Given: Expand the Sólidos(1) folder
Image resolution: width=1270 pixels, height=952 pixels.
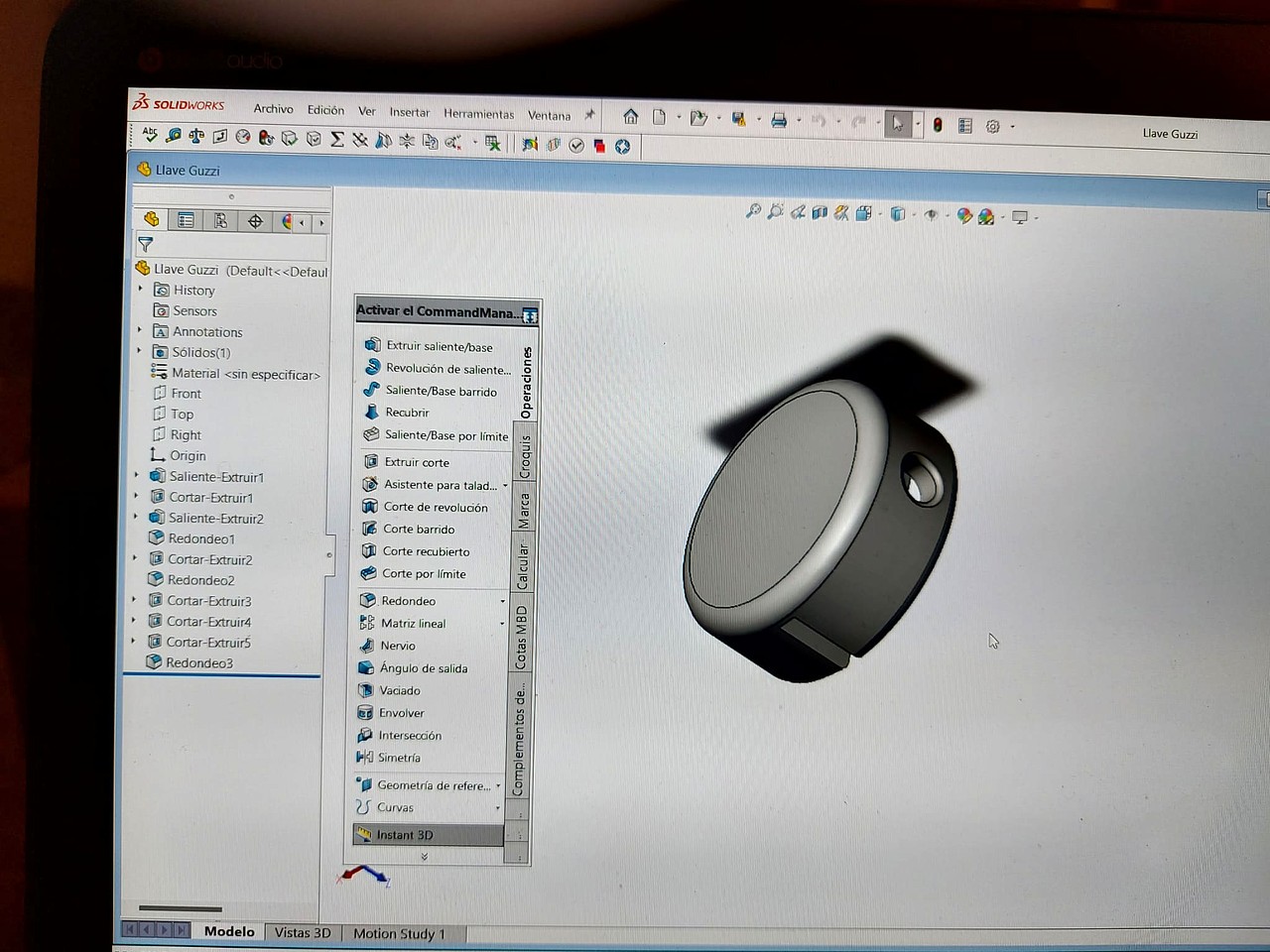Looking at the screenshot, I should pyautogui.click(x=139, y=351).
